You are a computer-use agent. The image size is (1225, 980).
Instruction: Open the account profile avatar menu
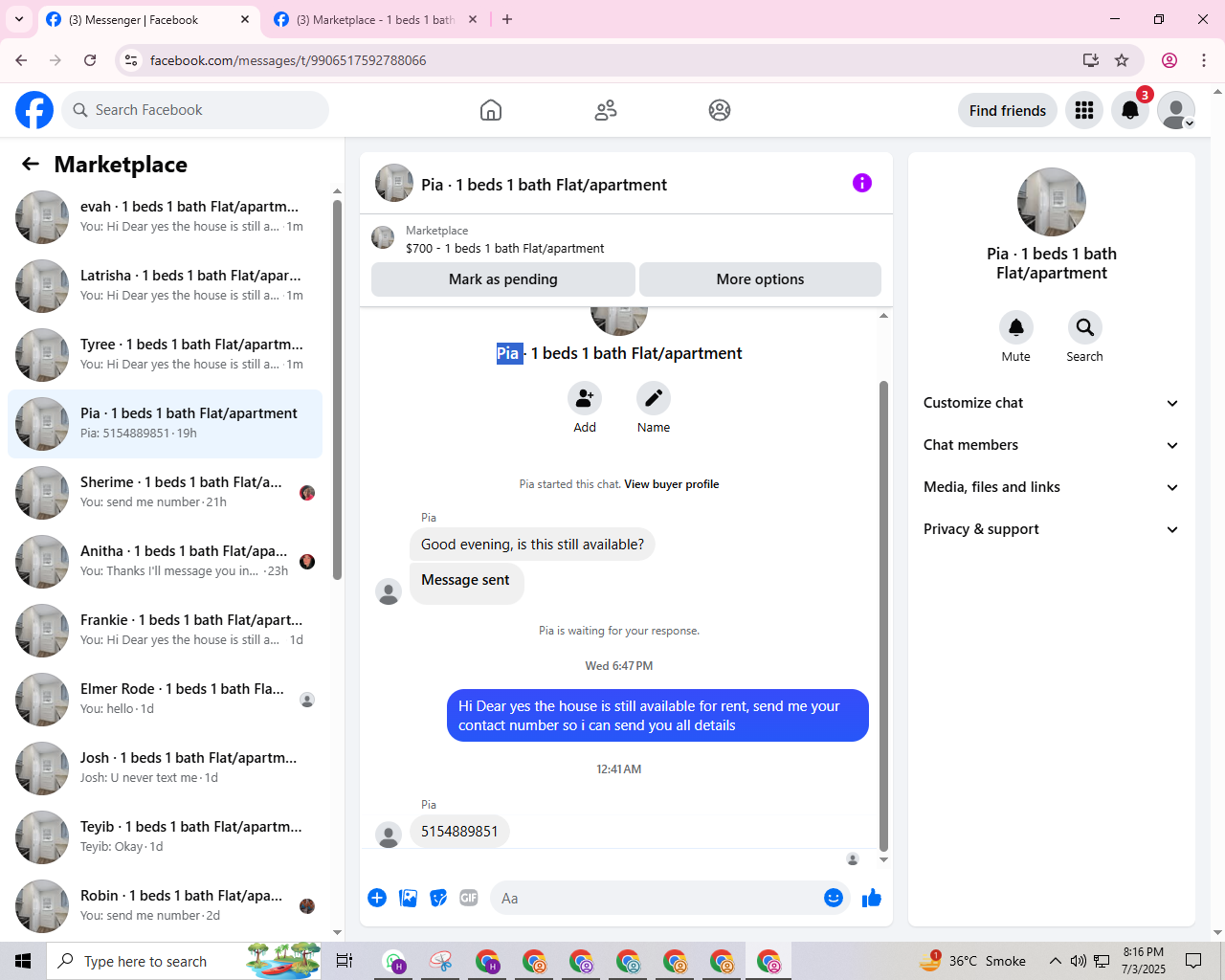click(x=1176, y=110)
